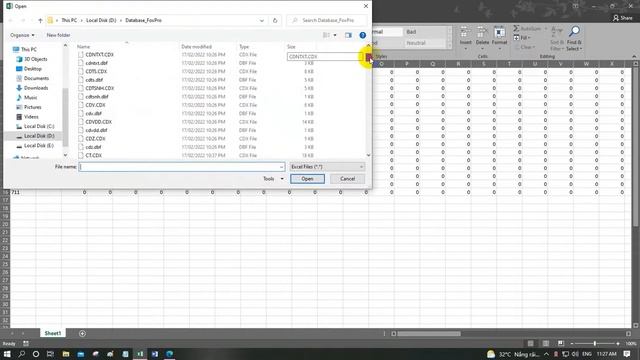The image size is (640, 360).
Task: Select This PC in the breadcrumb path
Action: click(x=69, y=20)
